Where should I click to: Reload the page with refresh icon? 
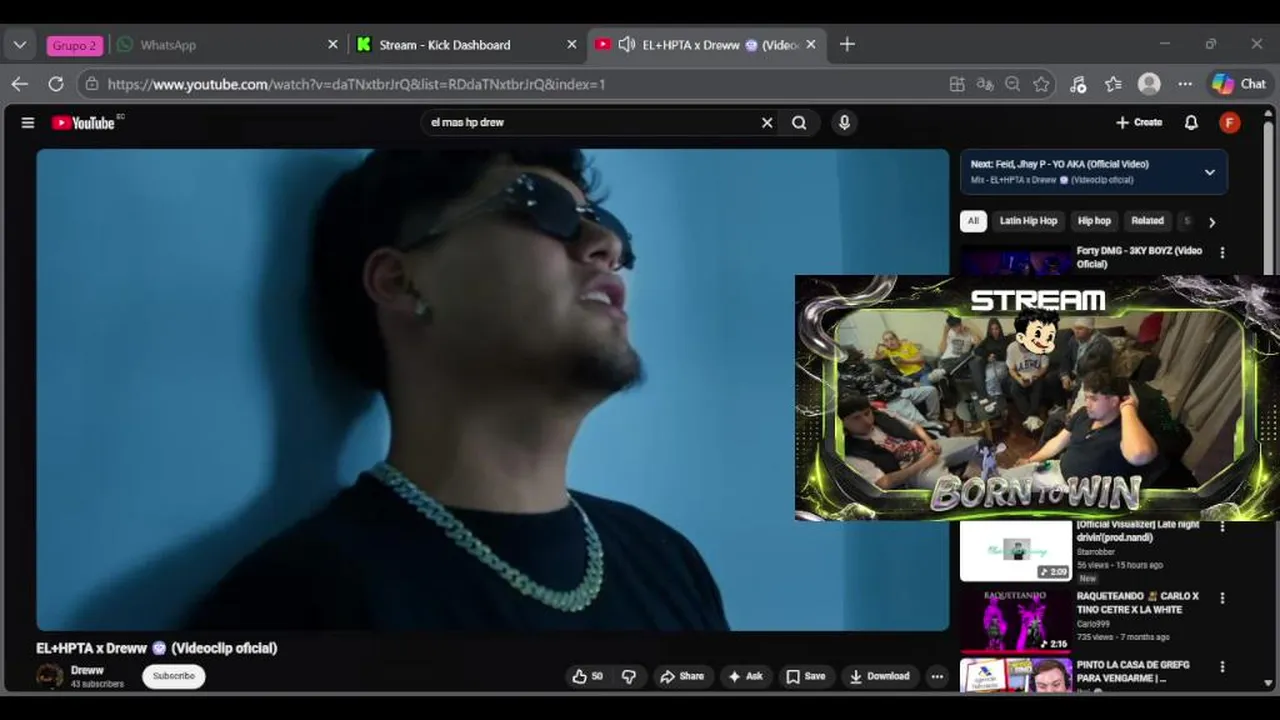(x=56, y=84)
